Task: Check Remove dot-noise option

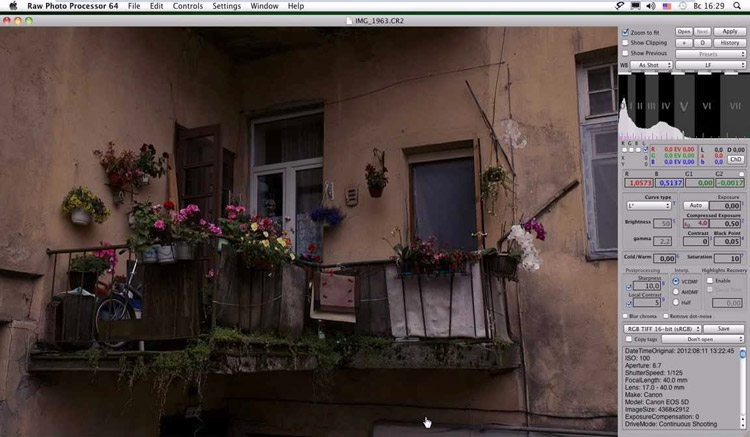Action: pyautogui.click(x=666, y=316)
